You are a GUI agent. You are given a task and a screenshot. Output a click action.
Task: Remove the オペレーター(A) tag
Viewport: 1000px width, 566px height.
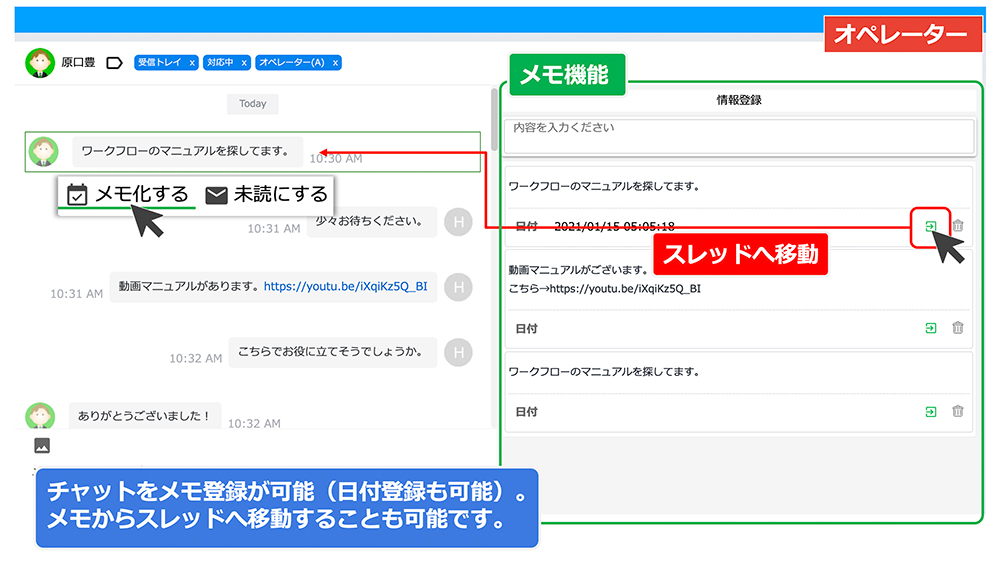335,63
